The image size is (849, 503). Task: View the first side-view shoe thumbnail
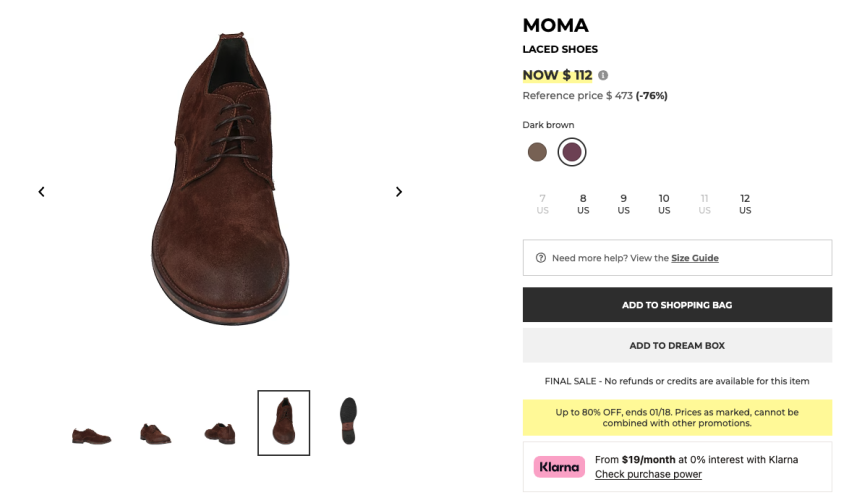pyautogui.click(x=92, y=434)
